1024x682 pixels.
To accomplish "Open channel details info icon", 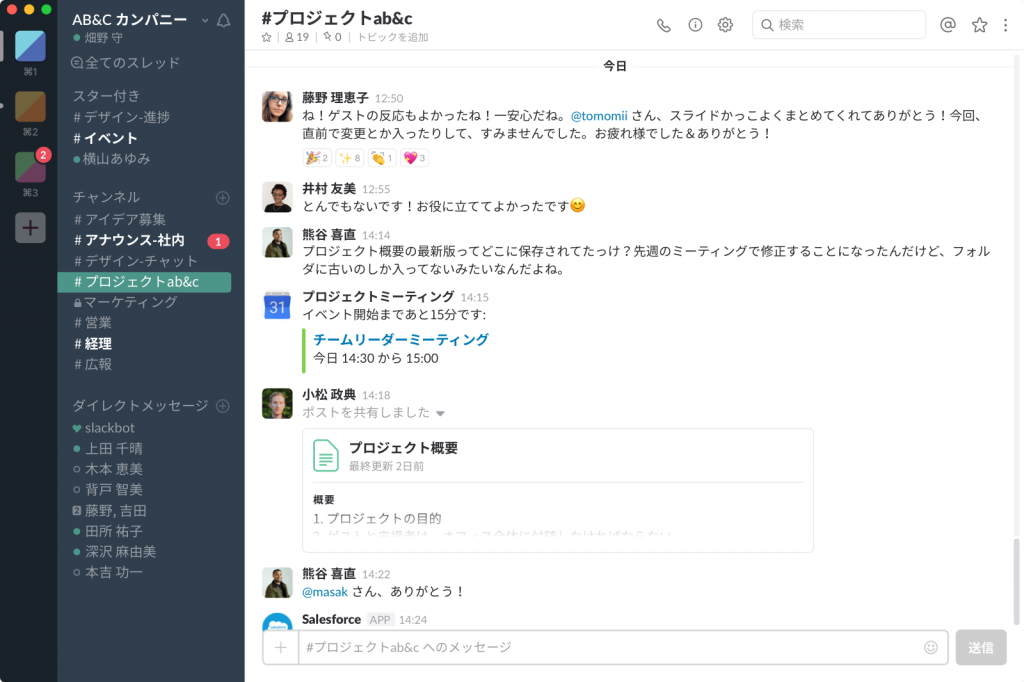I will click(x=695, y=25).
